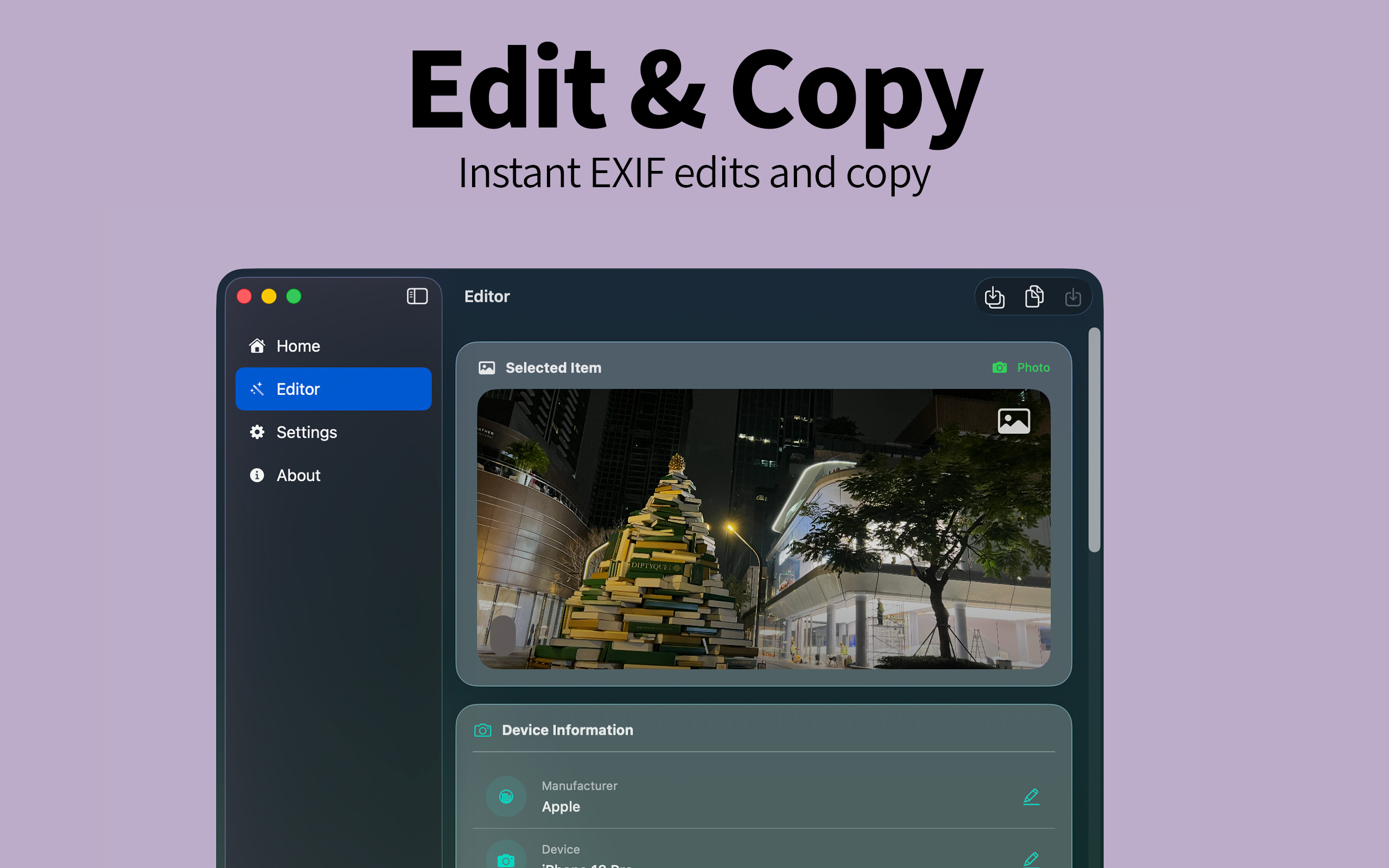Click the book tree photo preview

click(x=763, y=529)
